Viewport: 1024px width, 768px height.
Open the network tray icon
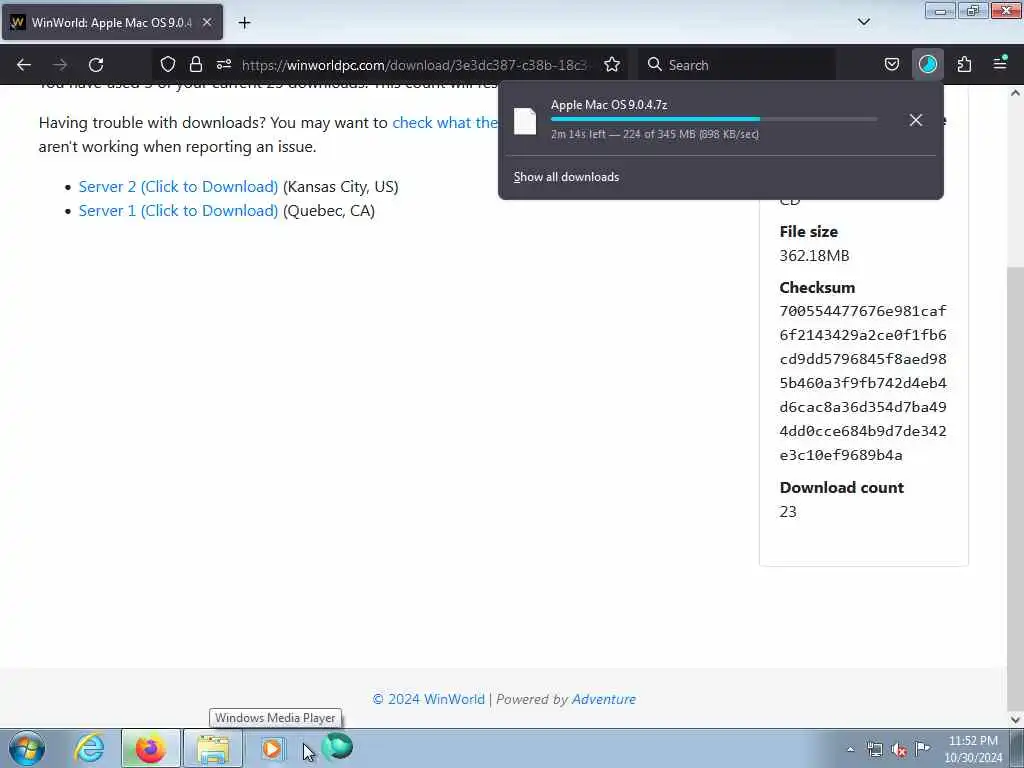click(x=874, y=750)
